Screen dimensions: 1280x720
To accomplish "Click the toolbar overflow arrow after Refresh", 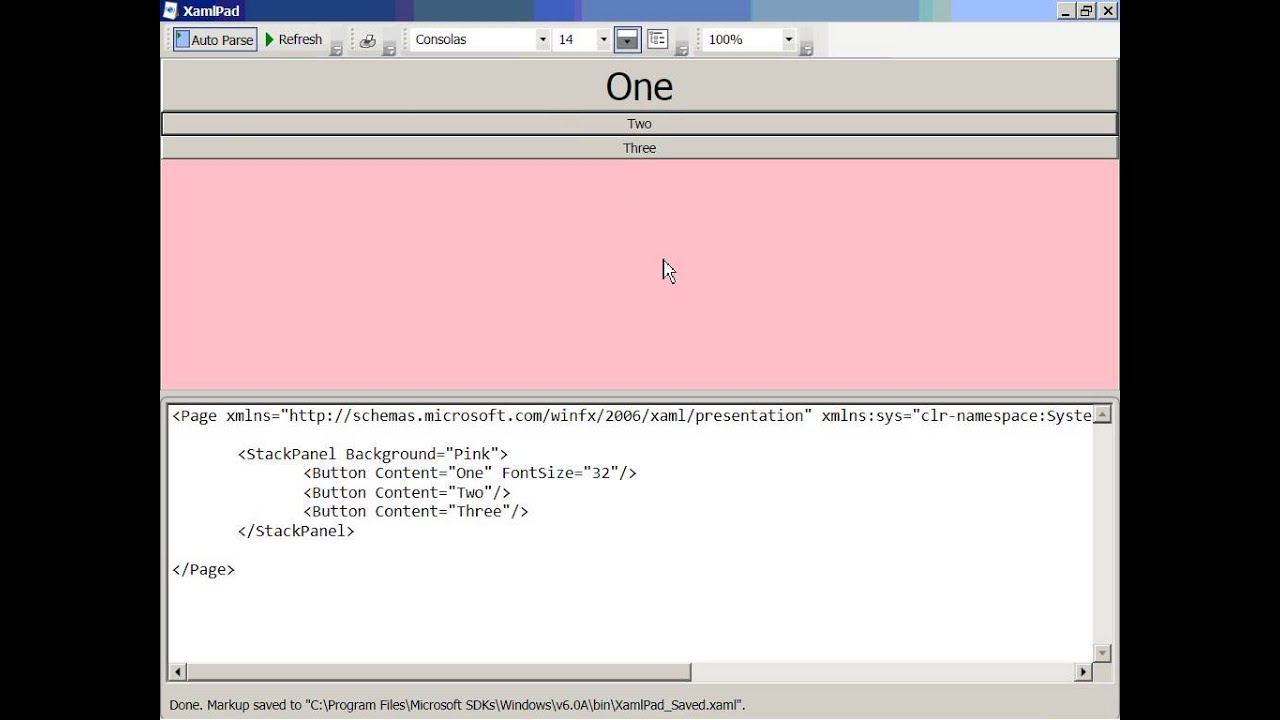I will 336,49.
